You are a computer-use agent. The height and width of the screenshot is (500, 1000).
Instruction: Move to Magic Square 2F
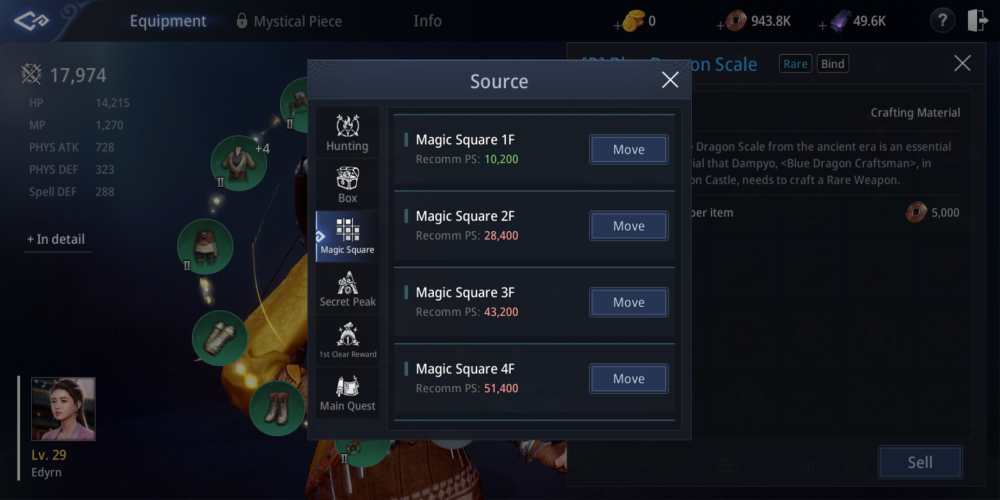pyautogui.click(x=628, y=226)
